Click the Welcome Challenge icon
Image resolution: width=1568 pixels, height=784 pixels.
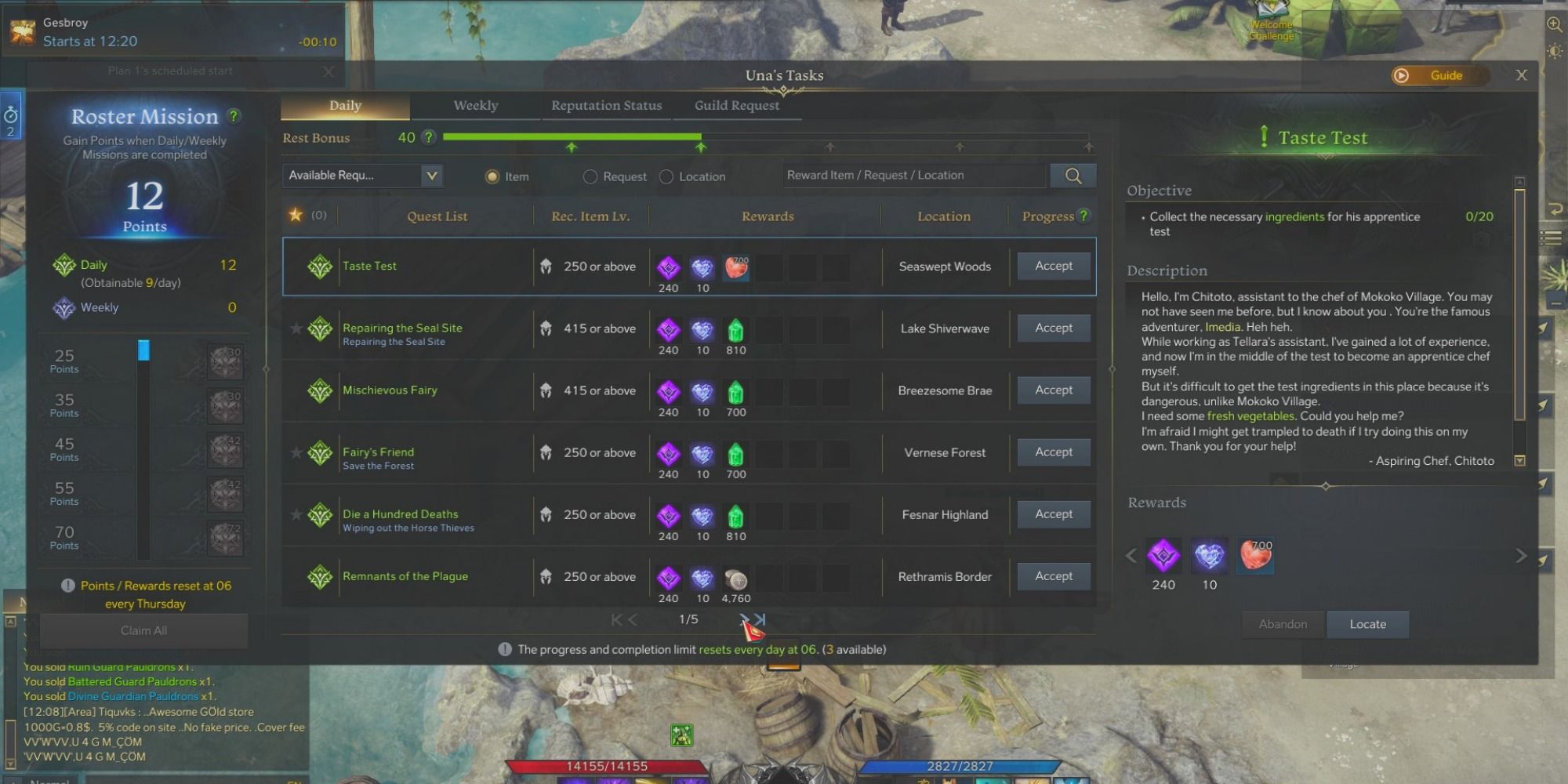click(1272, 20)
